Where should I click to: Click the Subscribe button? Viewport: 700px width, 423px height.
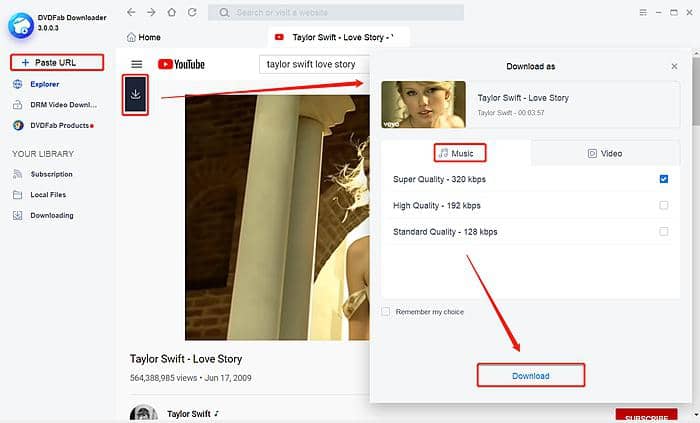pos(646,416)
